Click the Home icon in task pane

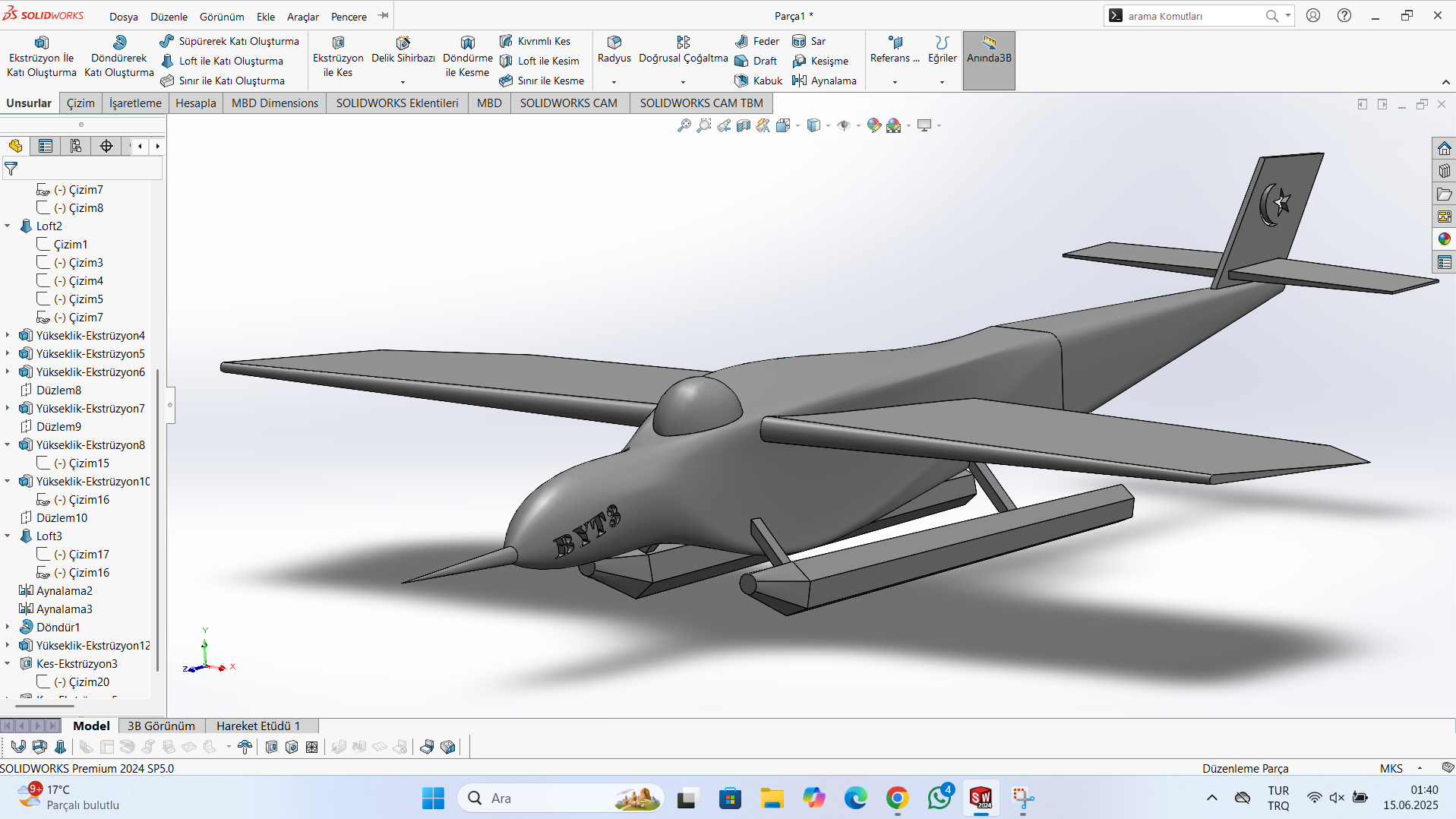(1444, 148)
